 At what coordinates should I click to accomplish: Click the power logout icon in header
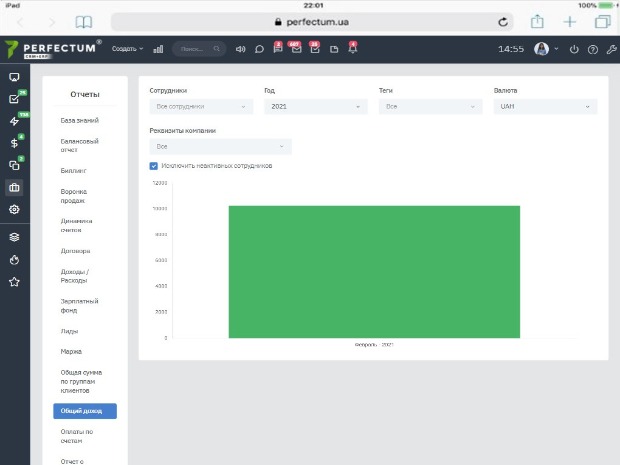point(574,49)
